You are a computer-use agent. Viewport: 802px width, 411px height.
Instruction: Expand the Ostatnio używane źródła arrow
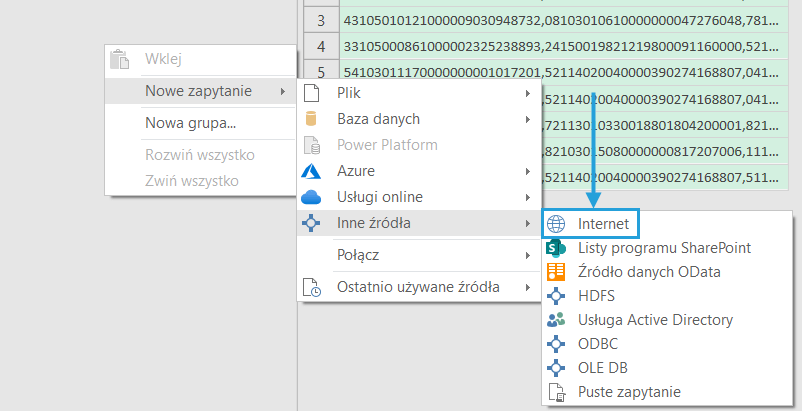(527, 288)
